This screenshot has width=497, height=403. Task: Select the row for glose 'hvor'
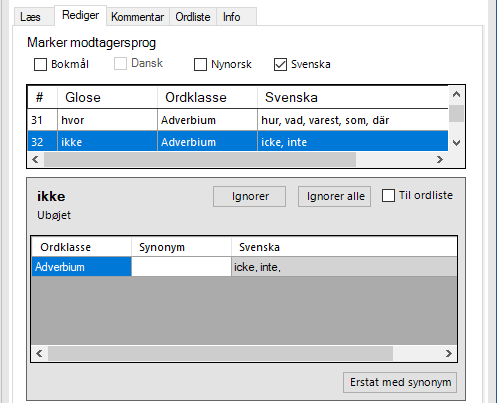(x=238, y=120)
